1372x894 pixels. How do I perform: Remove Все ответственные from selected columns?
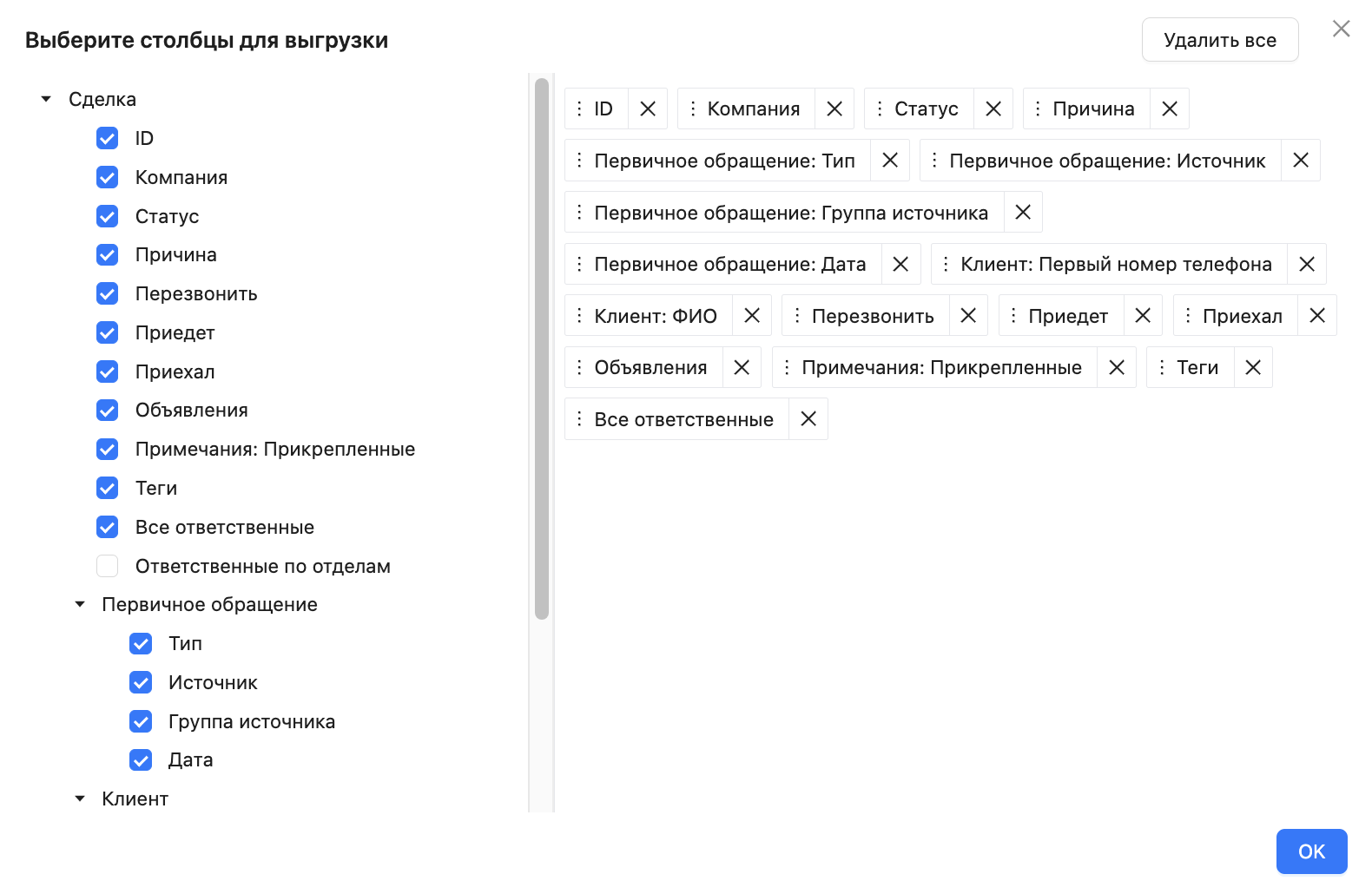[808, 419]
